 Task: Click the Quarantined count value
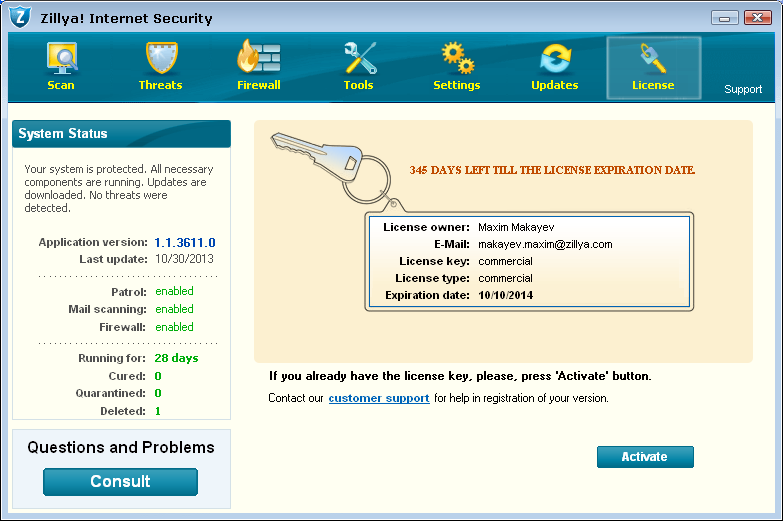coord(158,393)
